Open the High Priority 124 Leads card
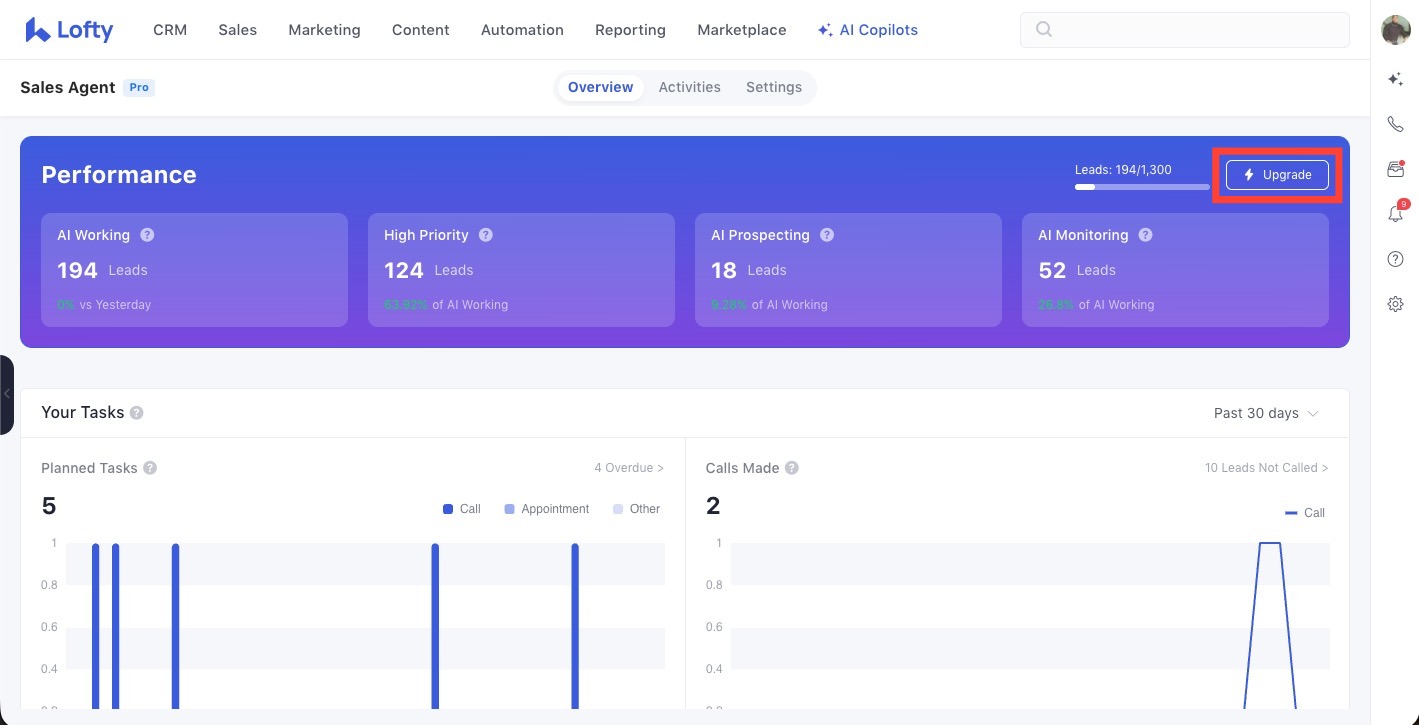The width and height of the screenshot is (1419, 725). point(521,270)
